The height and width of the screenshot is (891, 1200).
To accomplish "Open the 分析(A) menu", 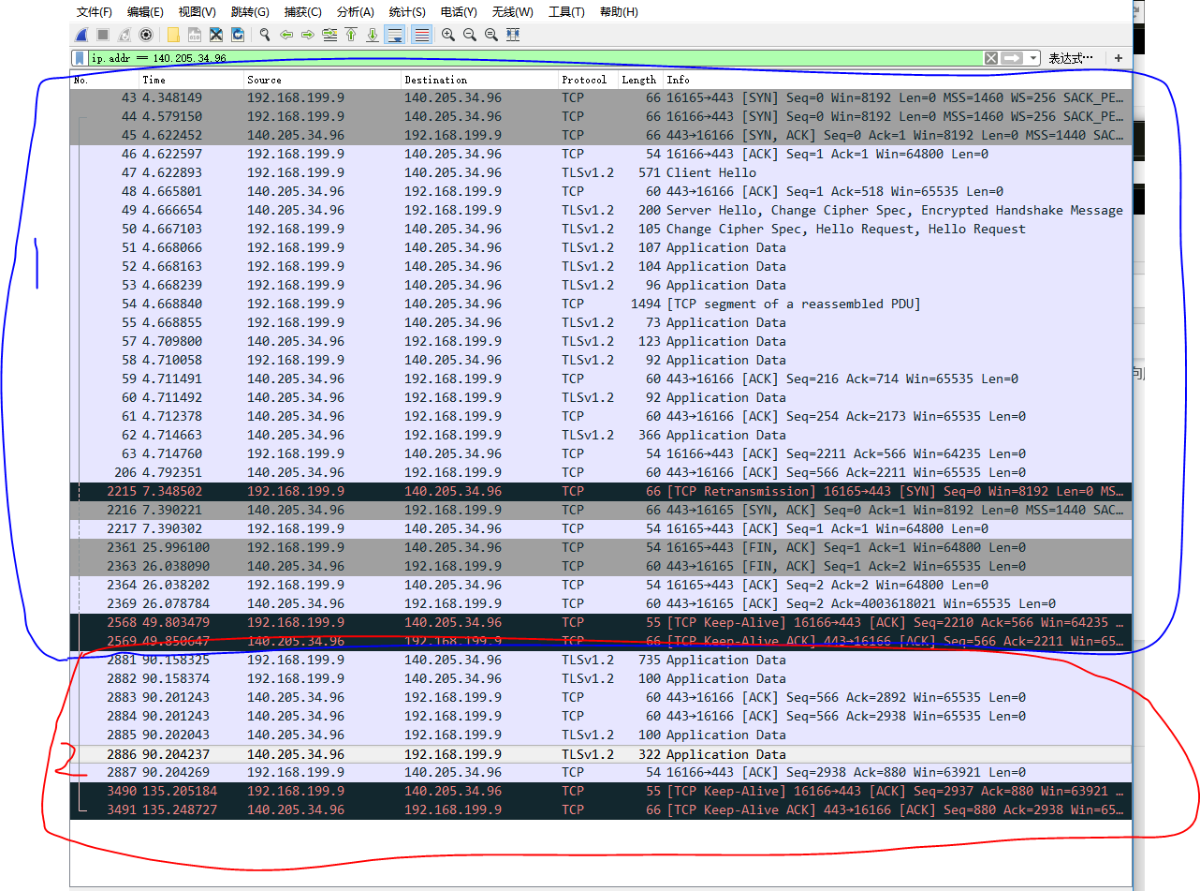I will pos(355,12).
